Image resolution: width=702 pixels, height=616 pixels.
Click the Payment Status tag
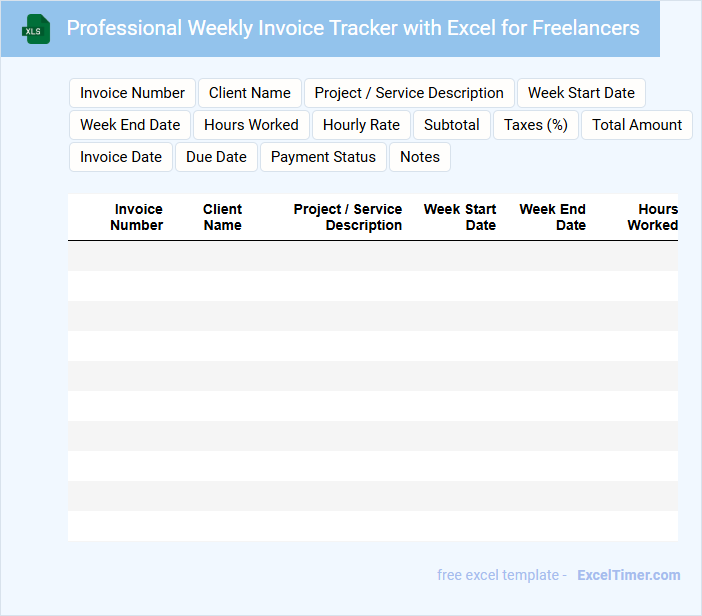pos(323,157)
